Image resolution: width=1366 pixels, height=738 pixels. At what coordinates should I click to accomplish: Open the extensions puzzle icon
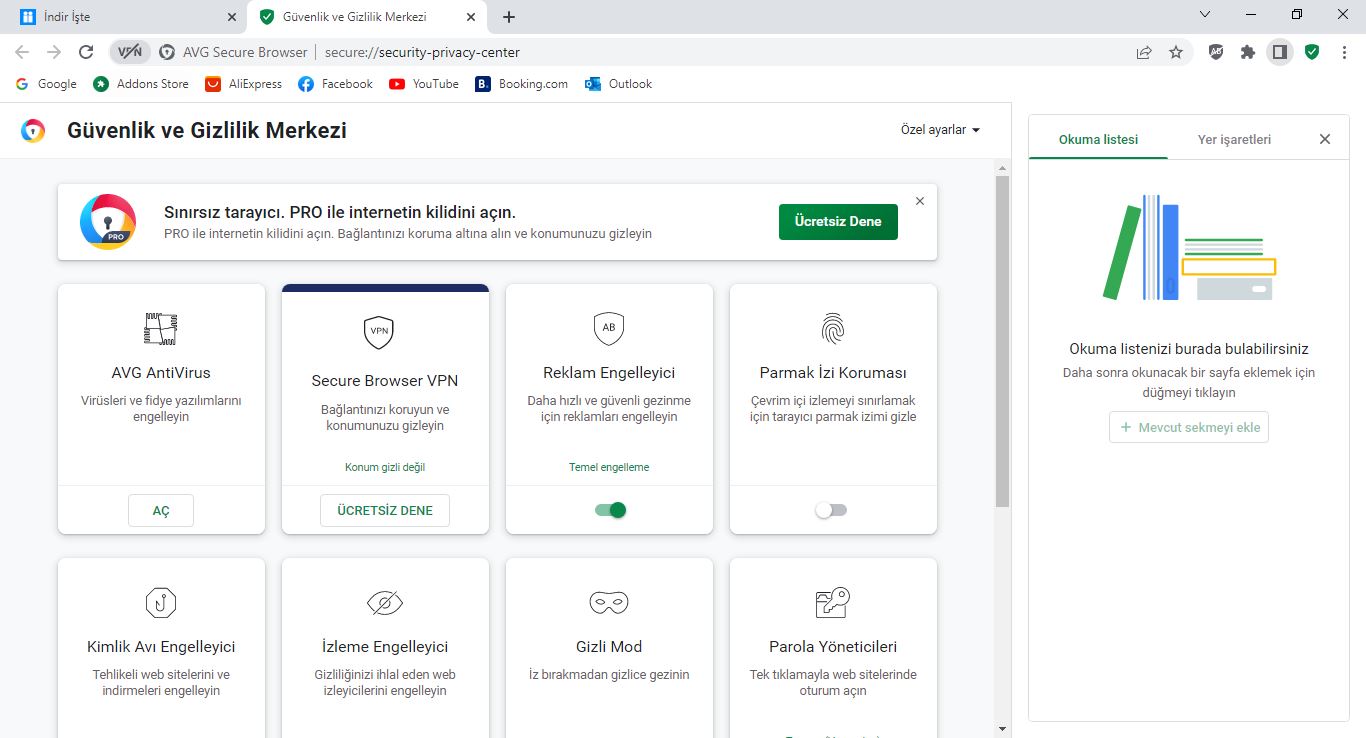tap(1248, 52)
